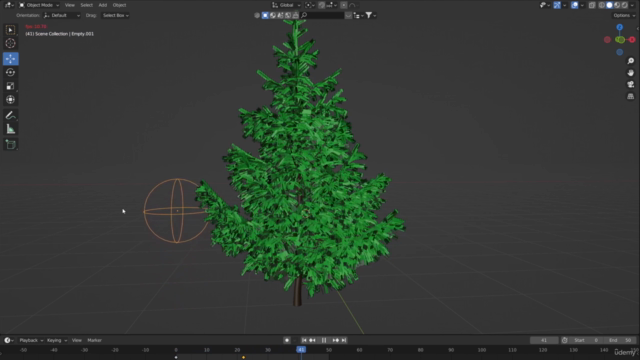Screen dimensions: 640x360
Task: Open the Select menu
Action: [x=87, y=5]
